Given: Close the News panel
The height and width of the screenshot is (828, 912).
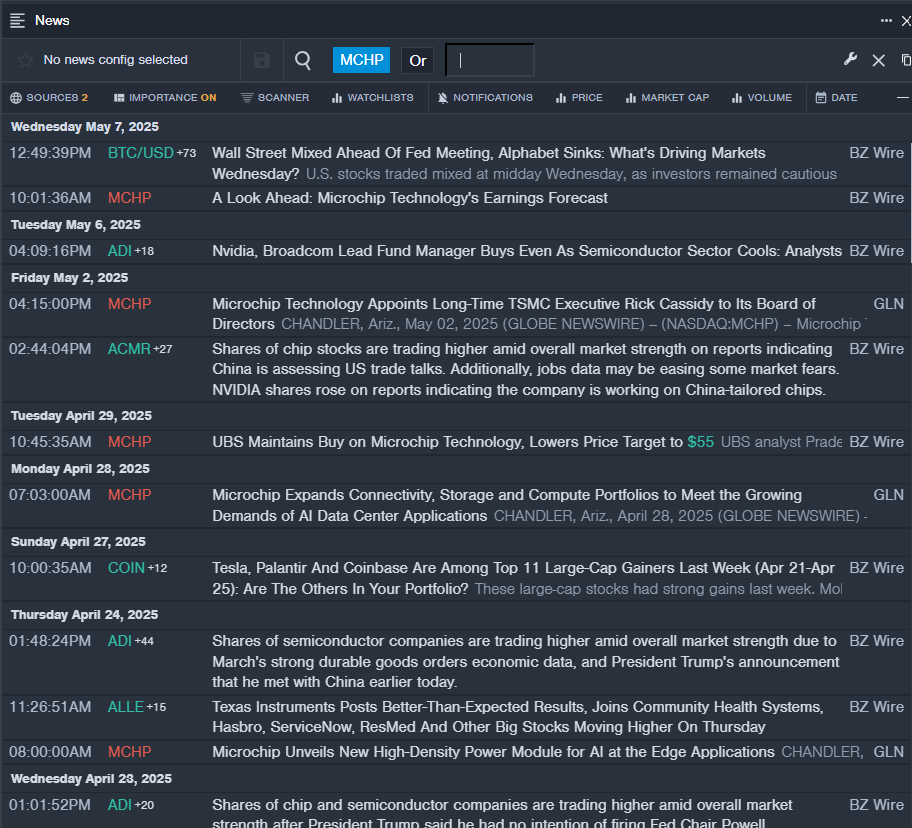Looking at the screenshot, I should coord(906,21).
